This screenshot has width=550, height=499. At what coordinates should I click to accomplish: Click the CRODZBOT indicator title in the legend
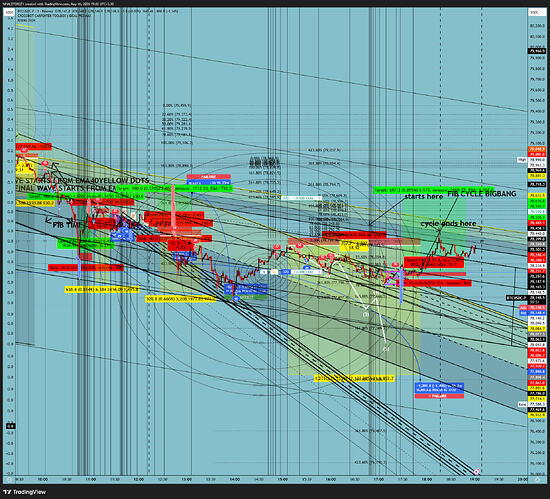(x=53, y=16)
